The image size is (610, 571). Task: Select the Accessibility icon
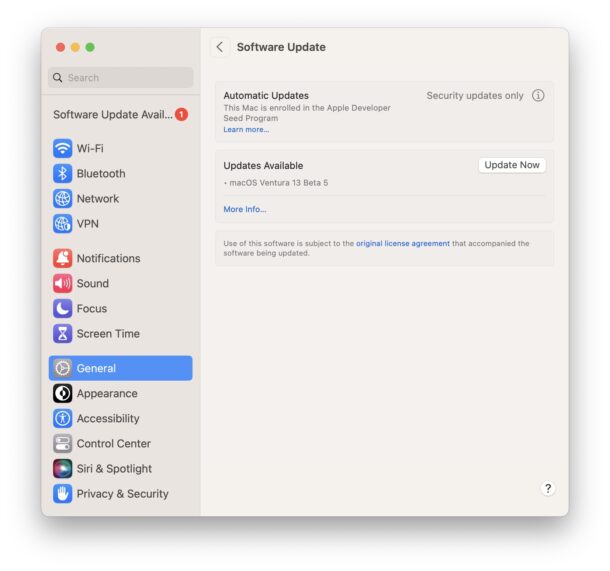coord(62,419)
